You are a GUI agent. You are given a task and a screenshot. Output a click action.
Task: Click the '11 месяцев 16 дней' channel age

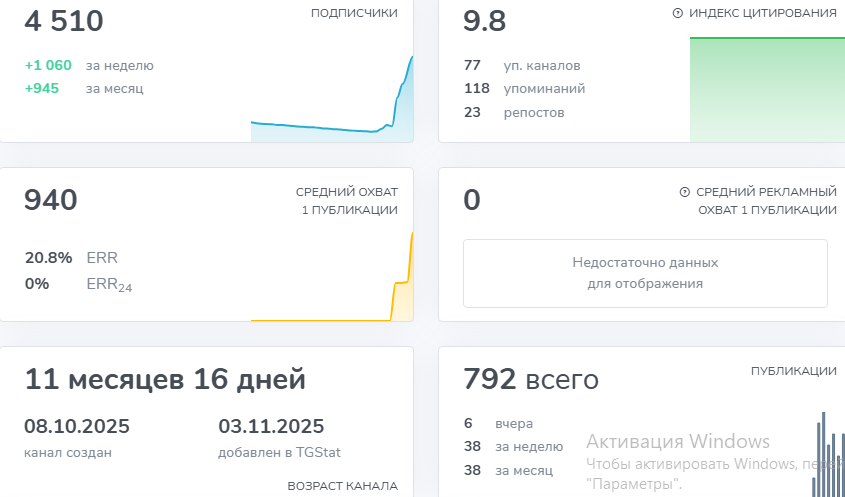[165, 379]
